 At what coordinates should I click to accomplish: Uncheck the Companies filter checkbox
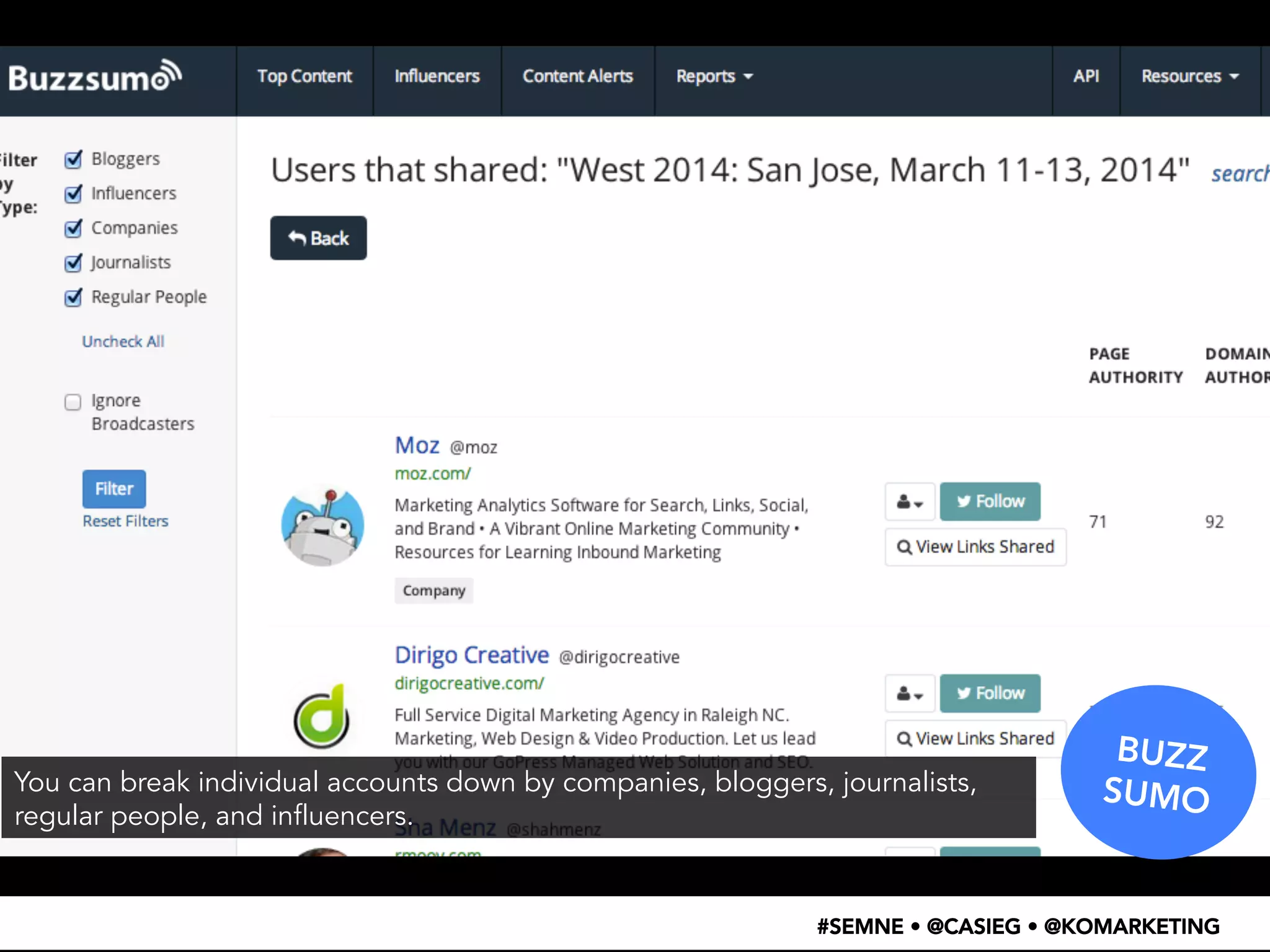[73, 229]
